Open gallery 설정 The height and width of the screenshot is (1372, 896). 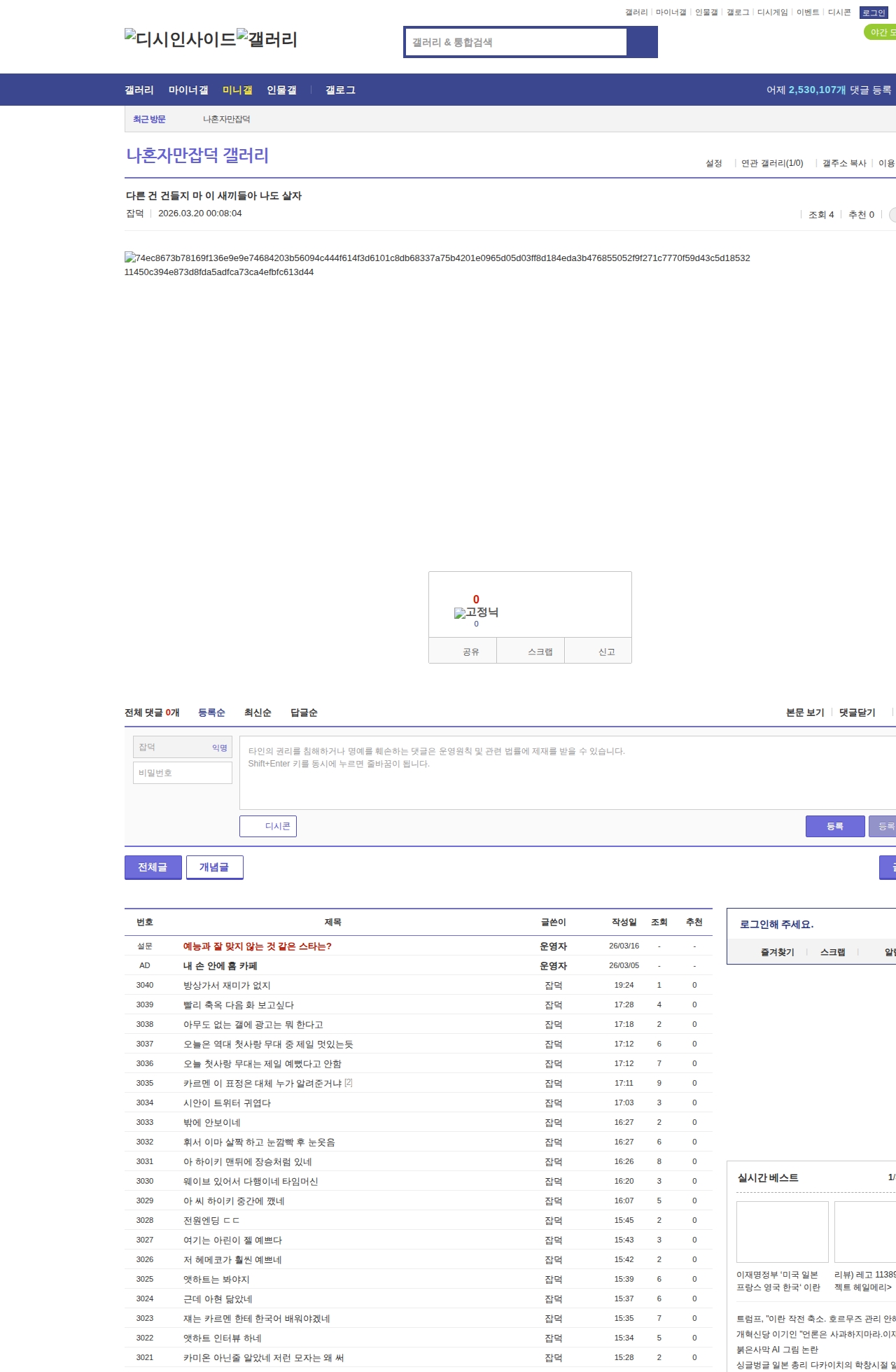click(x=713, y=163)
